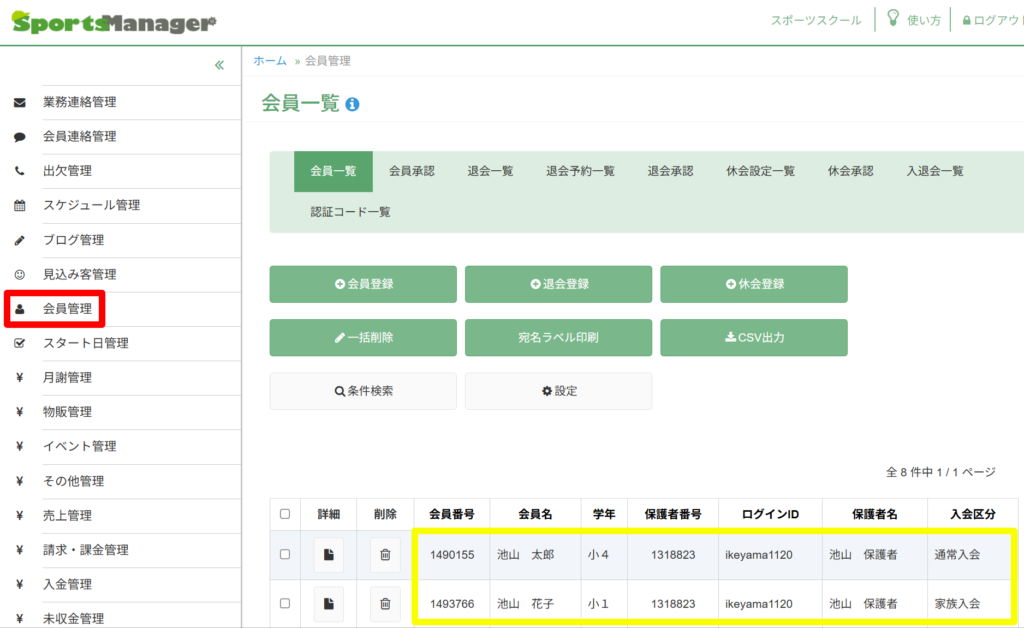This screenshot has width=1024, height=628.
Task: Click the lightbulb icon for 使い方
Action: point(893,19)
